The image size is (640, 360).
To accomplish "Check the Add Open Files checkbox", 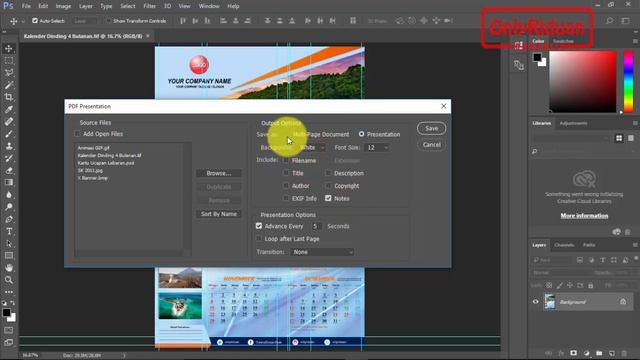I will [77, 134].
